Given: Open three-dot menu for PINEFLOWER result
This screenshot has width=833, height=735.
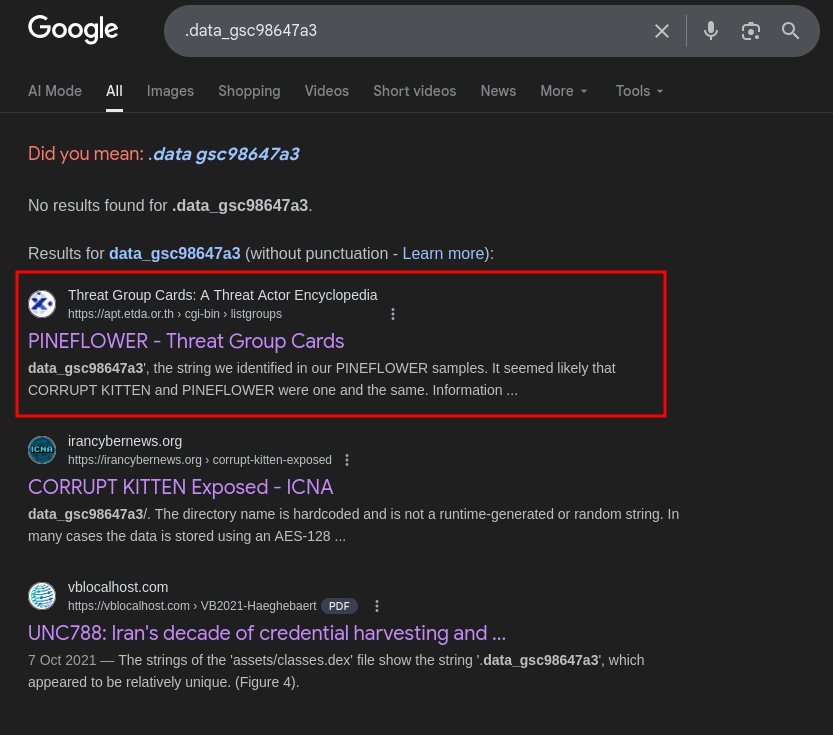Looking at the screenshot, I should point(393,314).
